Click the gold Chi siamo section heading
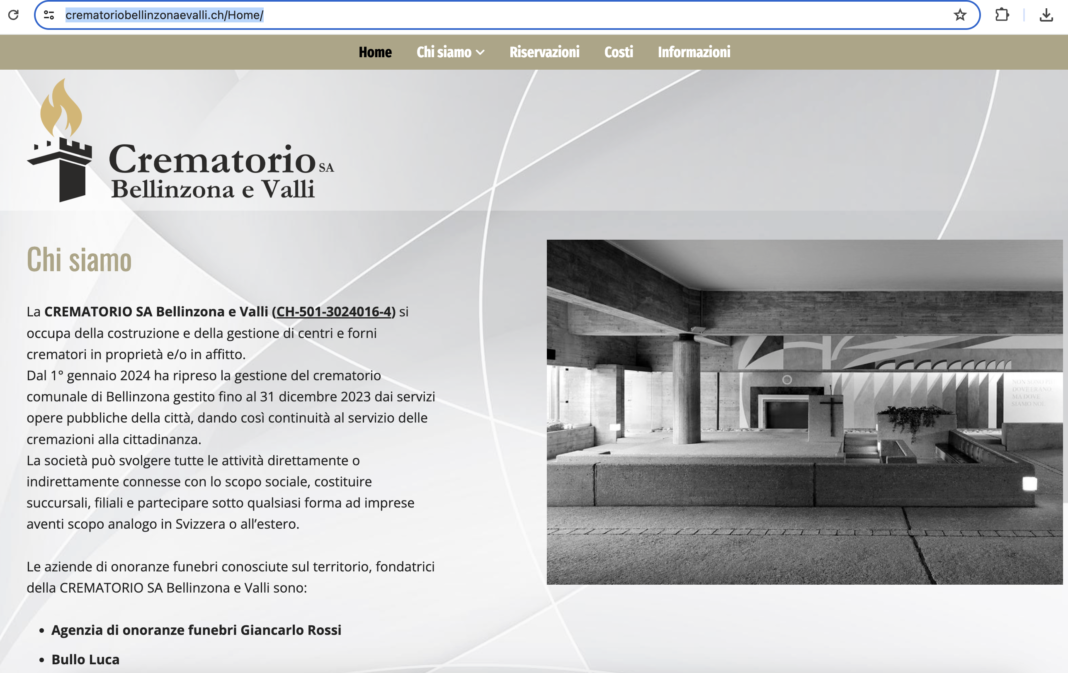The image size is (1068, 673). click(x=79, y=259)
